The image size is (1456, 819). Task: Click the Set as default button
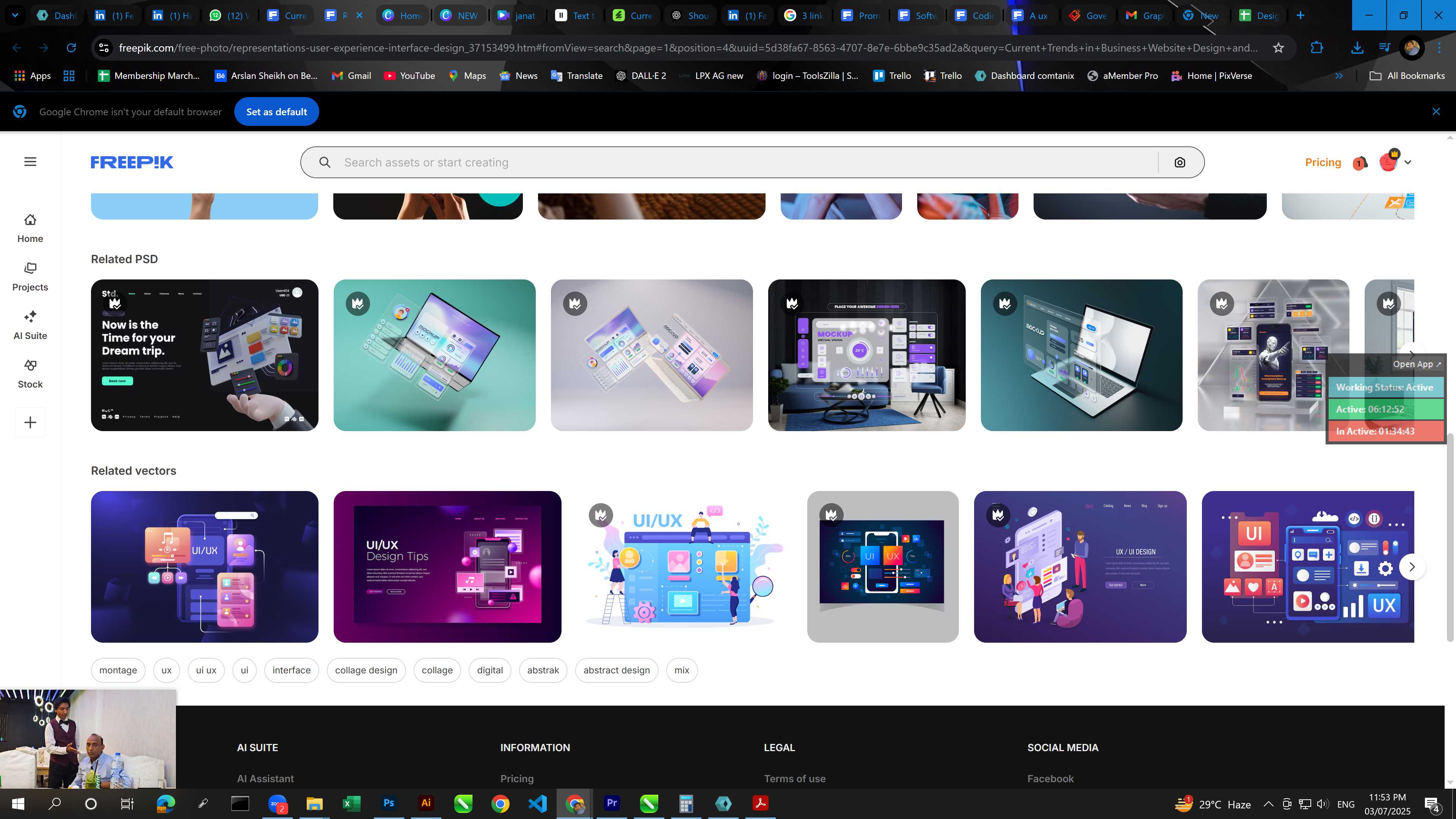click(x=276, y=112)
